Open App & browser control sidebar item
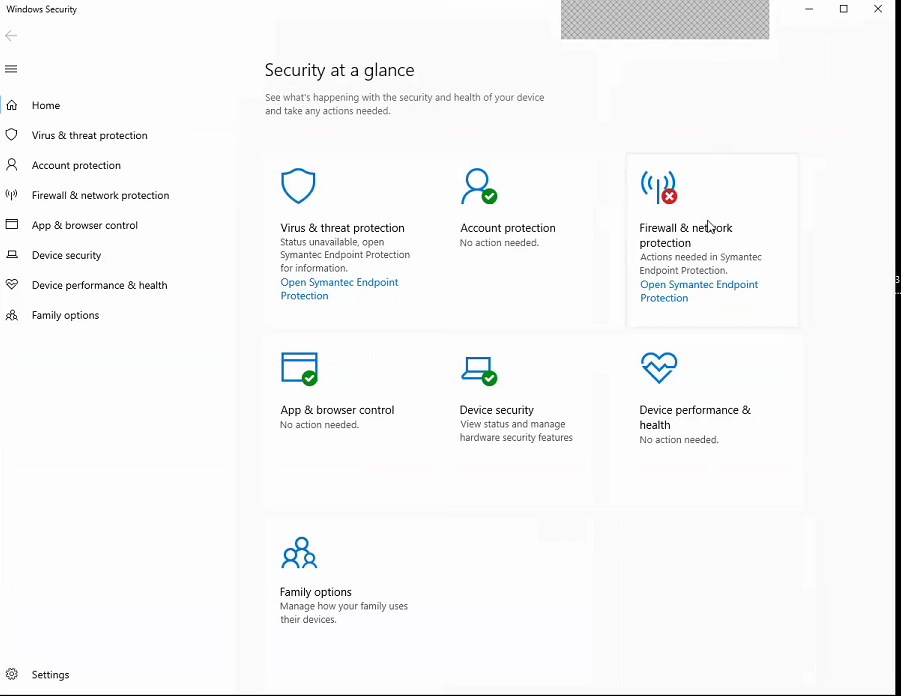Viewport: 901px width, 696px height. pyautogui.click(x=85, y=225)
